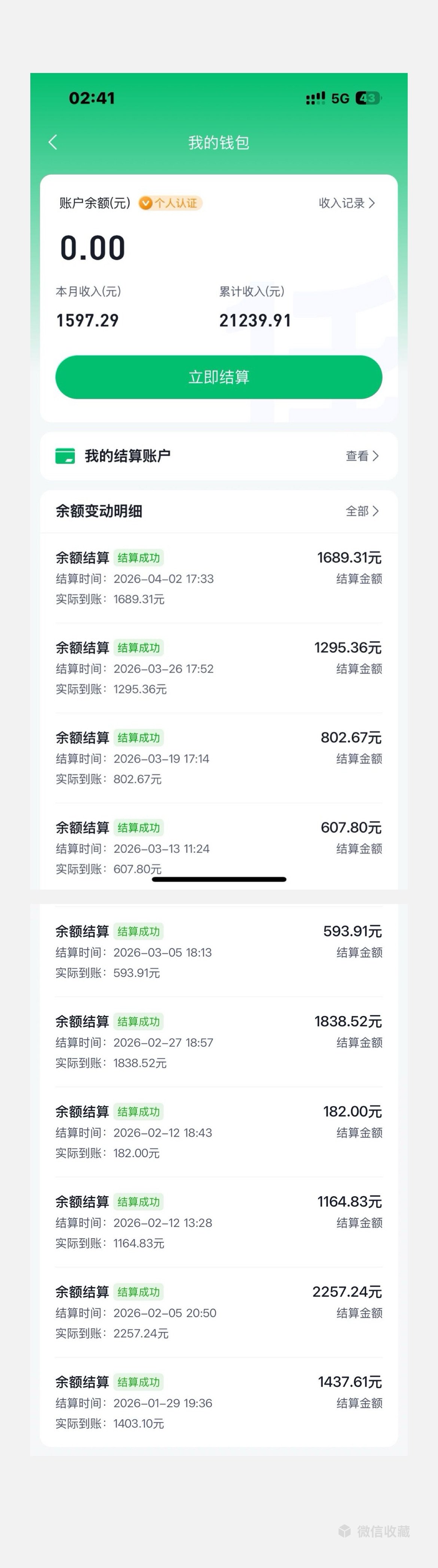The image size is (438, 1568).
Task: Tap the 累计收入 total of 21239.91
Action: (x=255, y=321)
